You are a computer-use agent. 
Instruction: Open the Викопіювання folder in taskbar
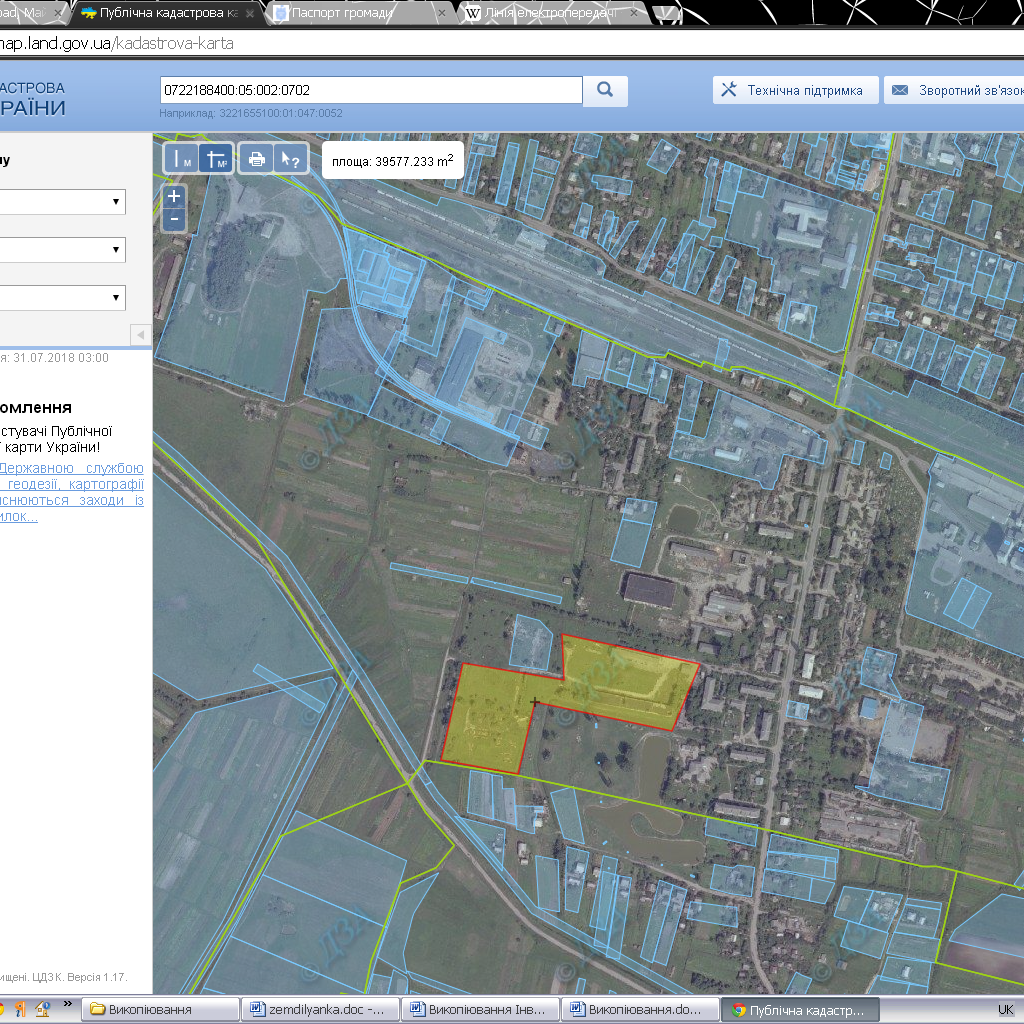pos(158,1009)
